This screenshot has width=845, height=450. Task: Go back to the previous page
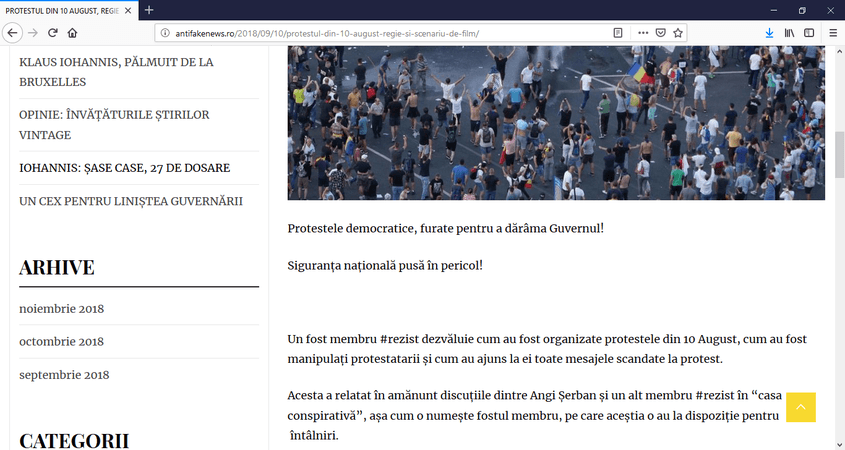(x=12, y=33)
